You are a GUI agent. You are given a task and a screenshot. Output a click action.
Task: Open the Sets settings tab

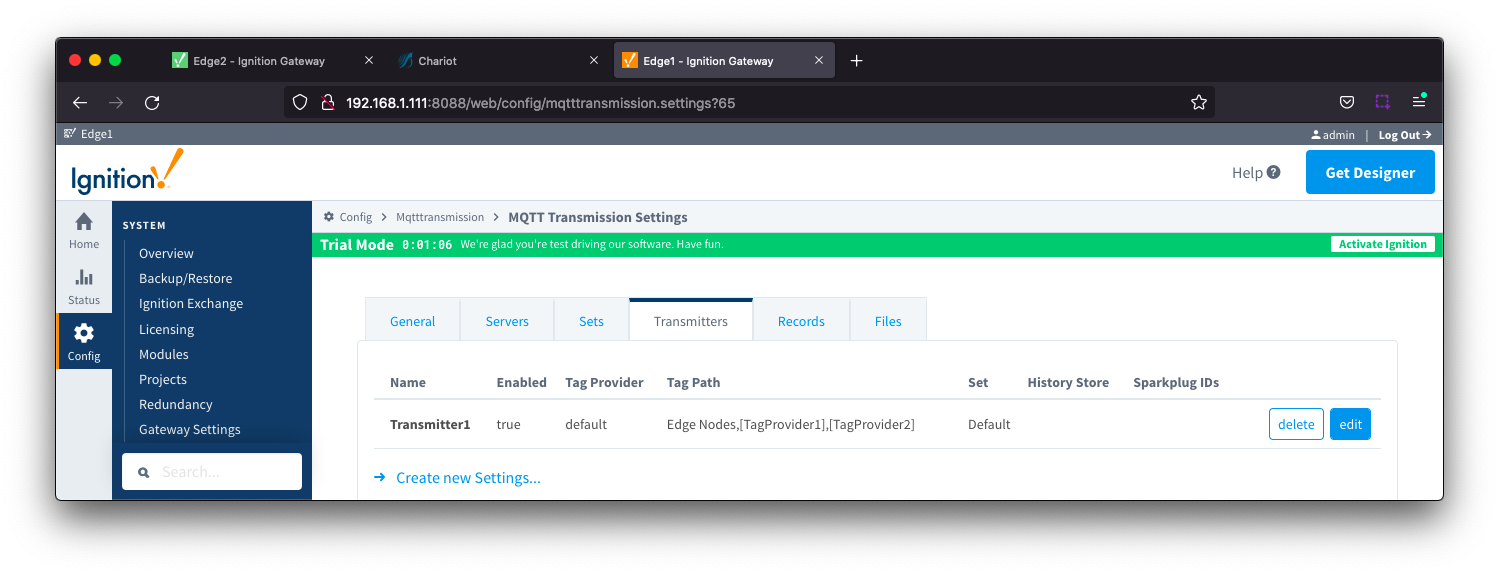pos(591,321)
